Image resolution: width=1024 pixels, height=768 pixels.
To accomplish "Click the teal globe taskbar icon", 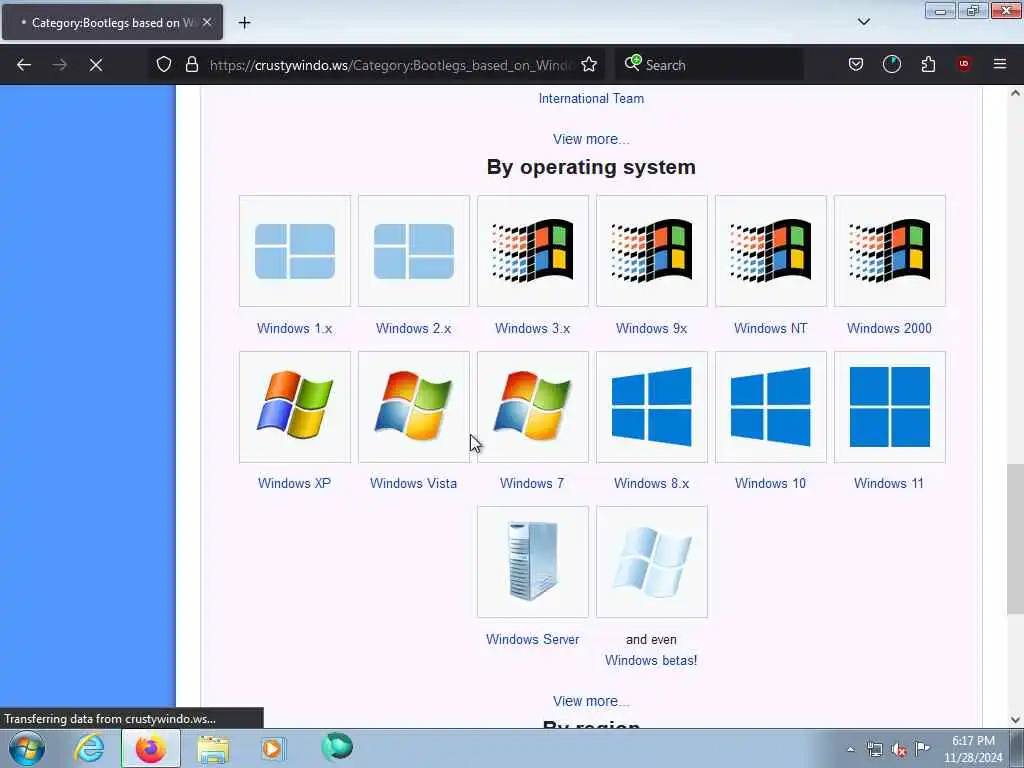I will [x=337, y=747].
